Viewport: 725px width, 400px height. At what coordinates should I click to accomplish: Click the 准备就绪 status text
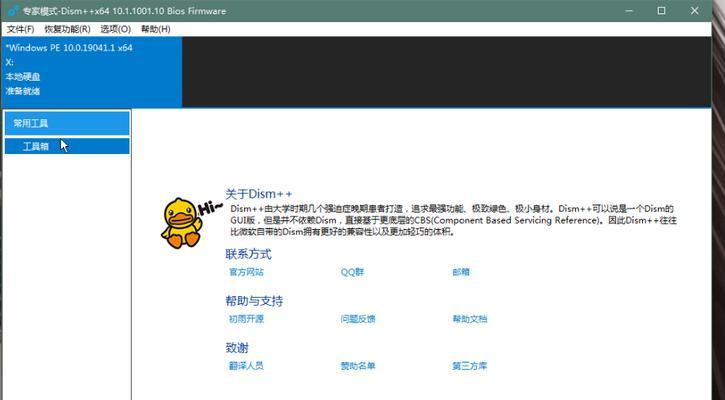click(x=23, y=91)
